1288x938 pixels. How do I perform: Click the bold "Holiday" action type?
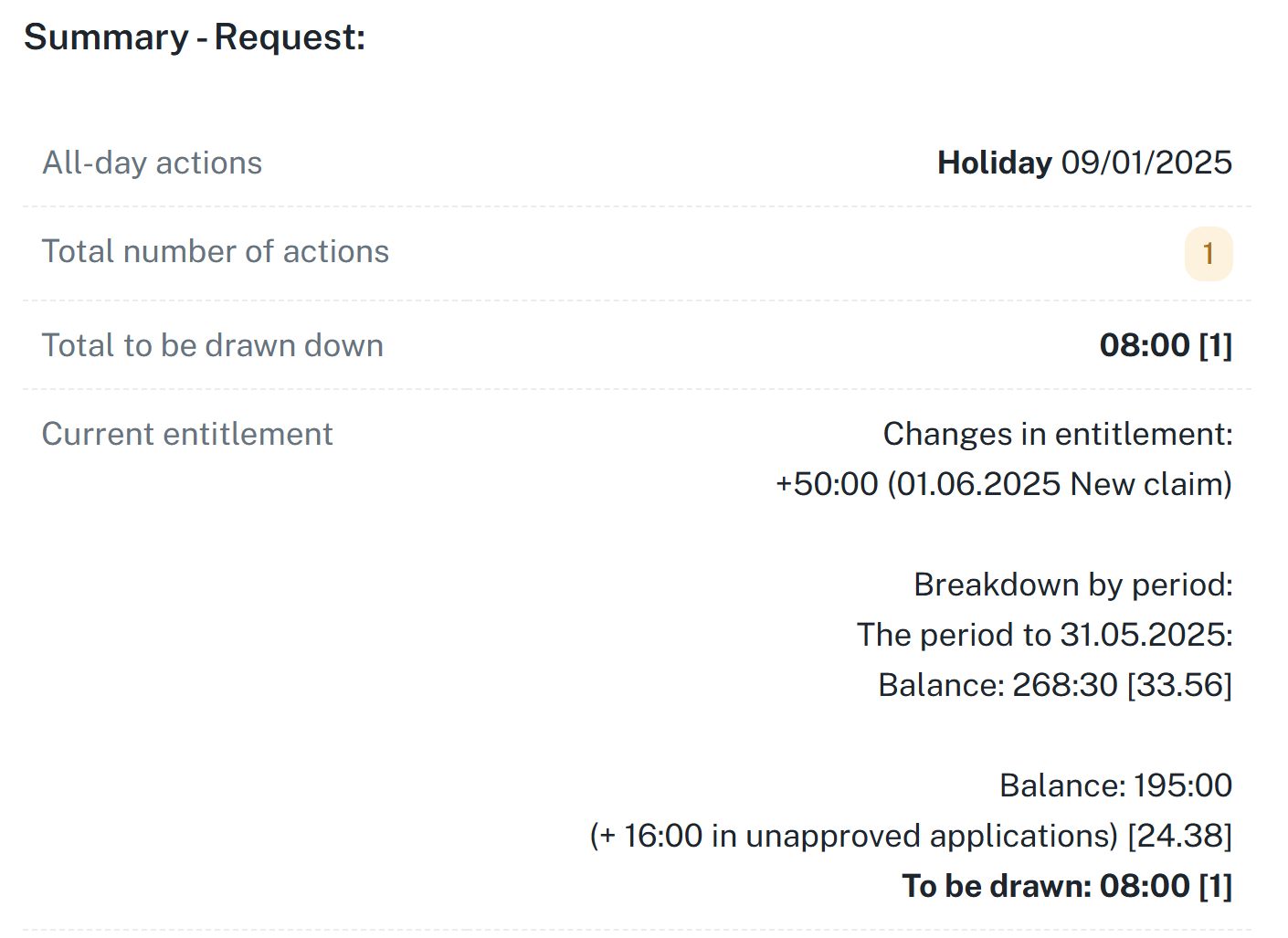[x=994, y=163]
